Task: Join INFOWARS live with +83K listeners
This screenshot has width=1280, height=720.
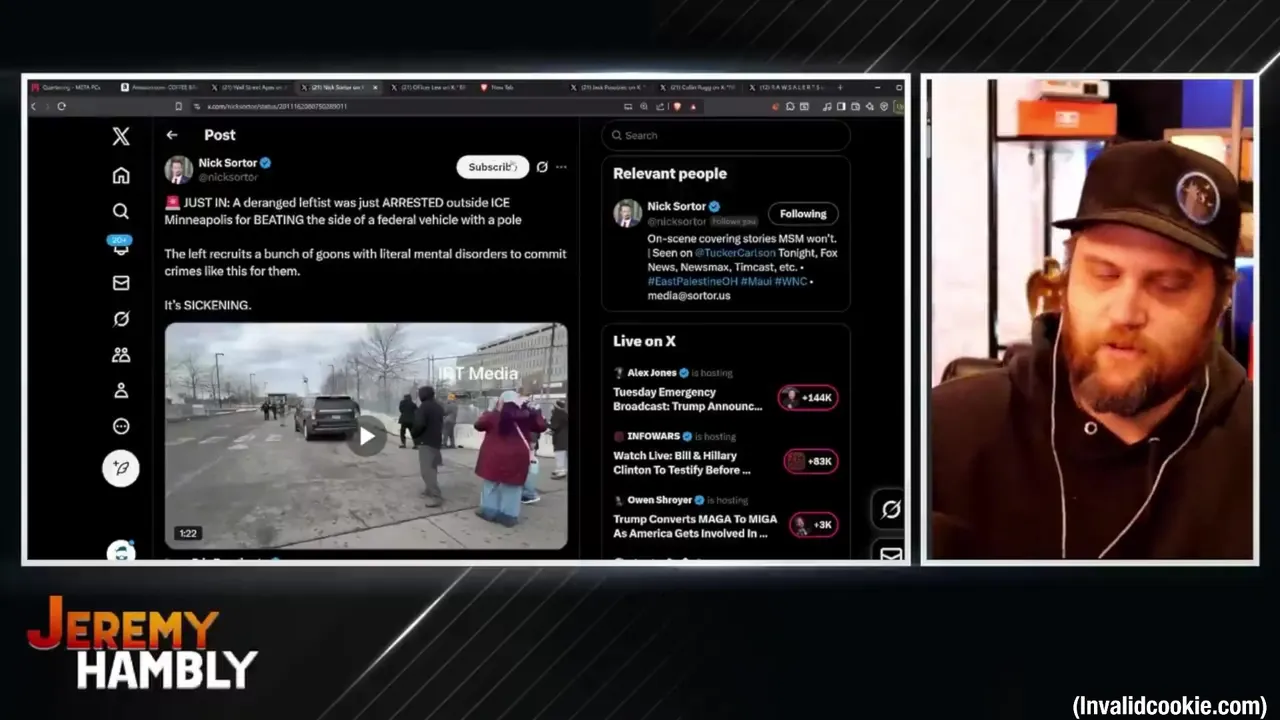Action: tap(811, 461)
